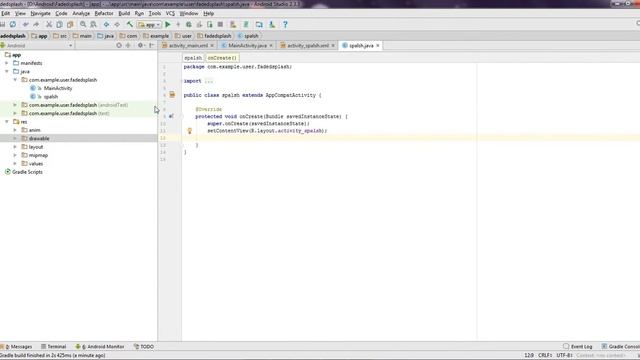
Task: Open the Navigate menu
Action: coord(40,13)
